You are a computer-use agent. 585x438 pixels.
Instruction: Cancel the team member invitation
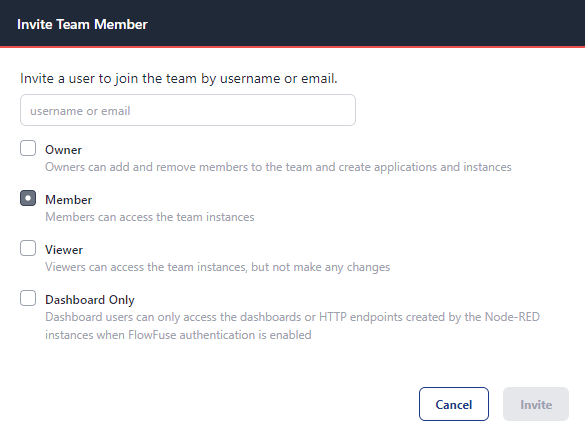pos(454,404)
